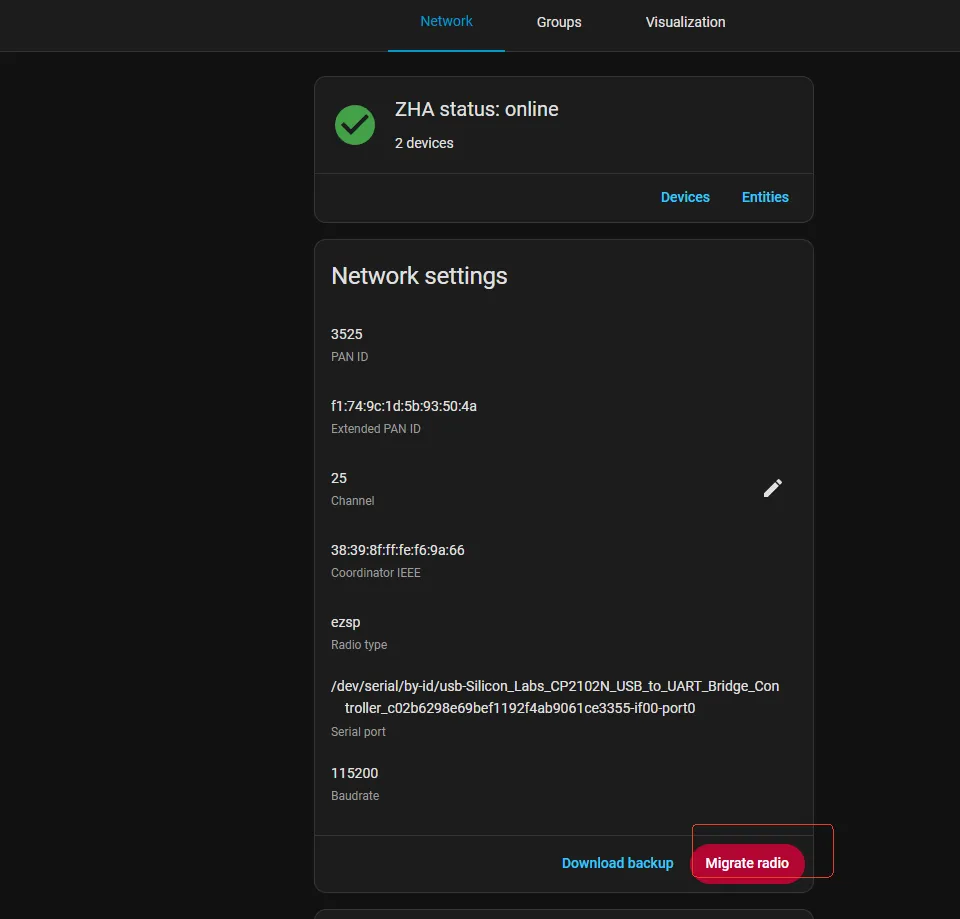Click the pencil icon to edit channel

[772, 488]
